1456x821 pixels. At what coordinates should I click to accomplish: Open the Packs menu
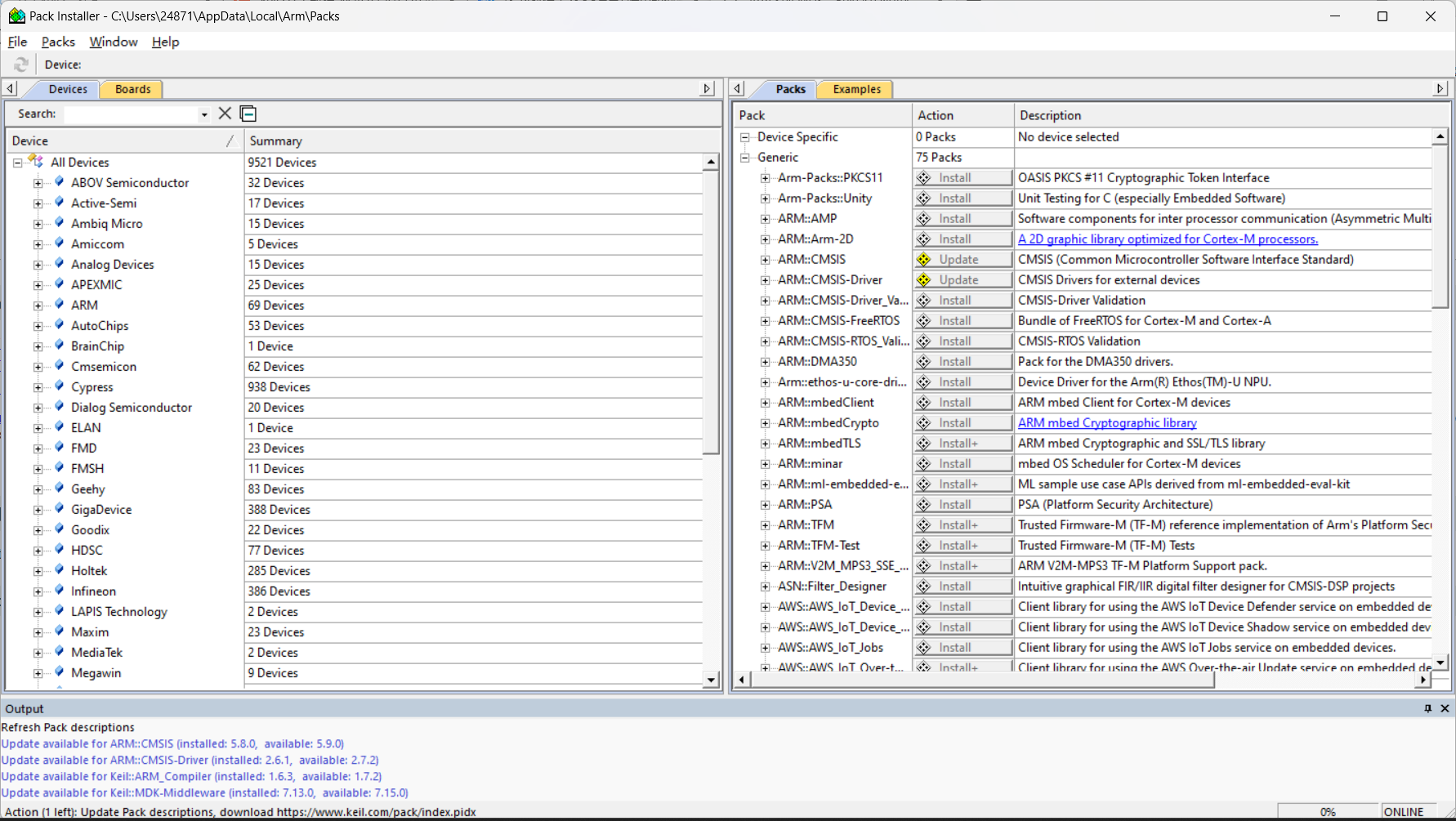[x=58, y=42]
